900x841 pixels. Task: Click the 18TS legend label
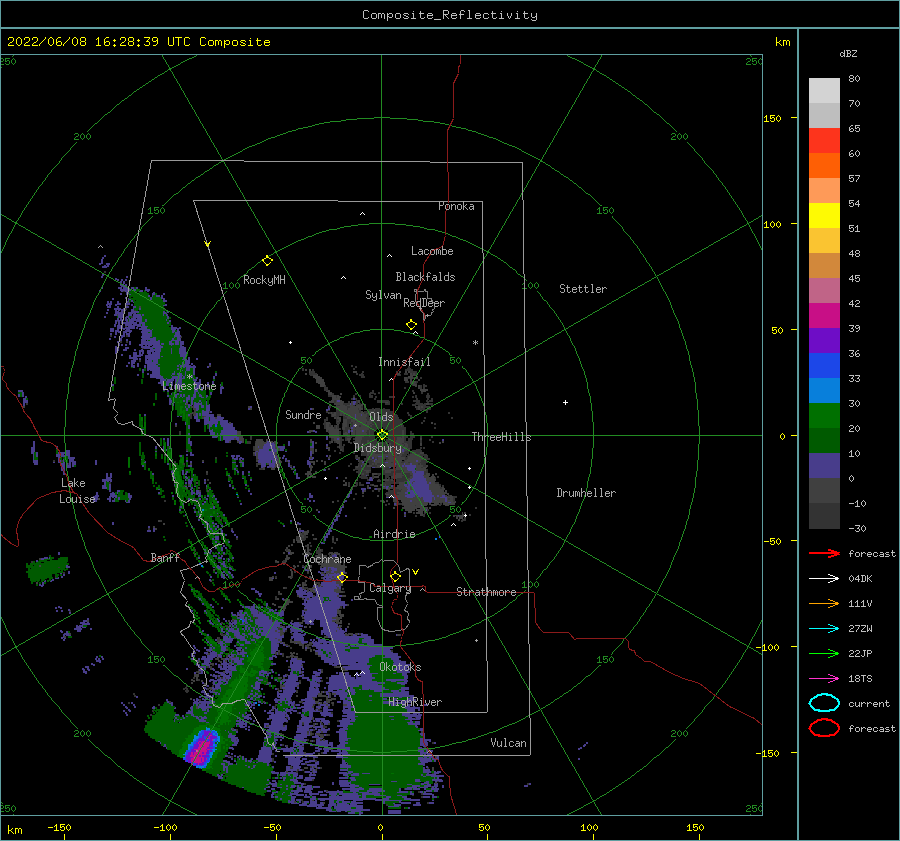pyautogui.click(x=860, y=679)
